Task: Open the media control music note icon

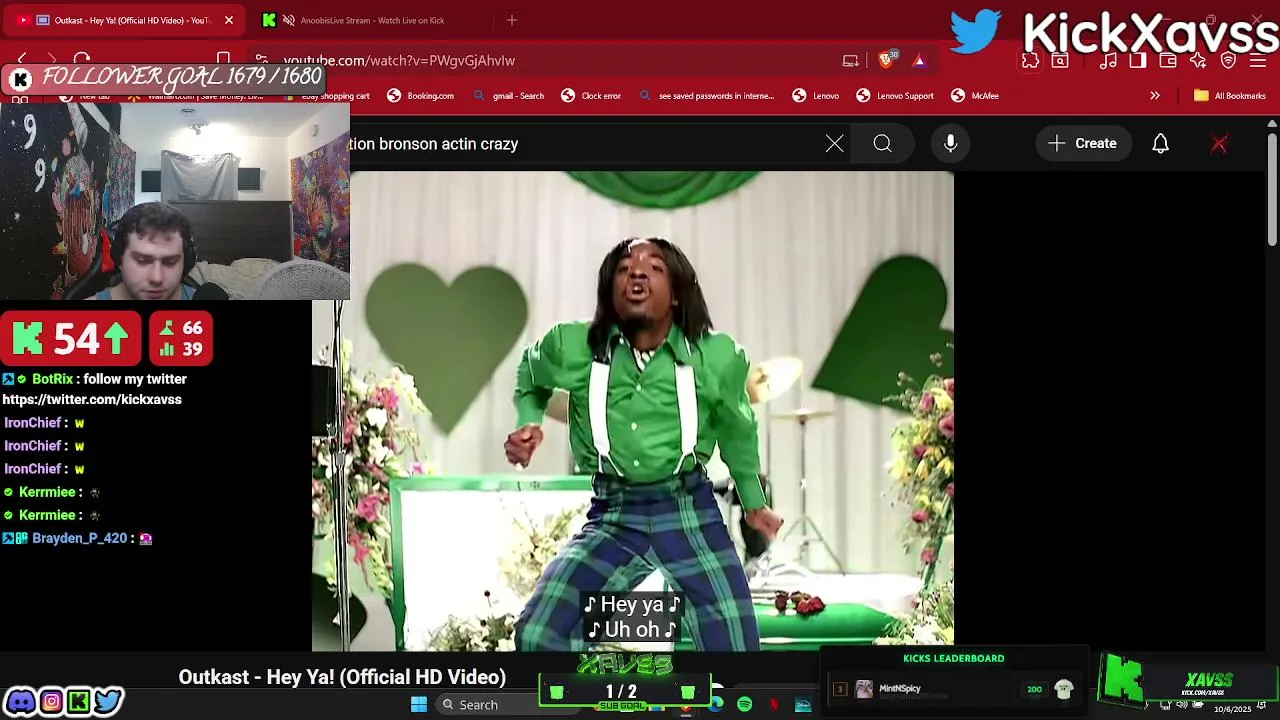Action: click(x=1108, y=61)
